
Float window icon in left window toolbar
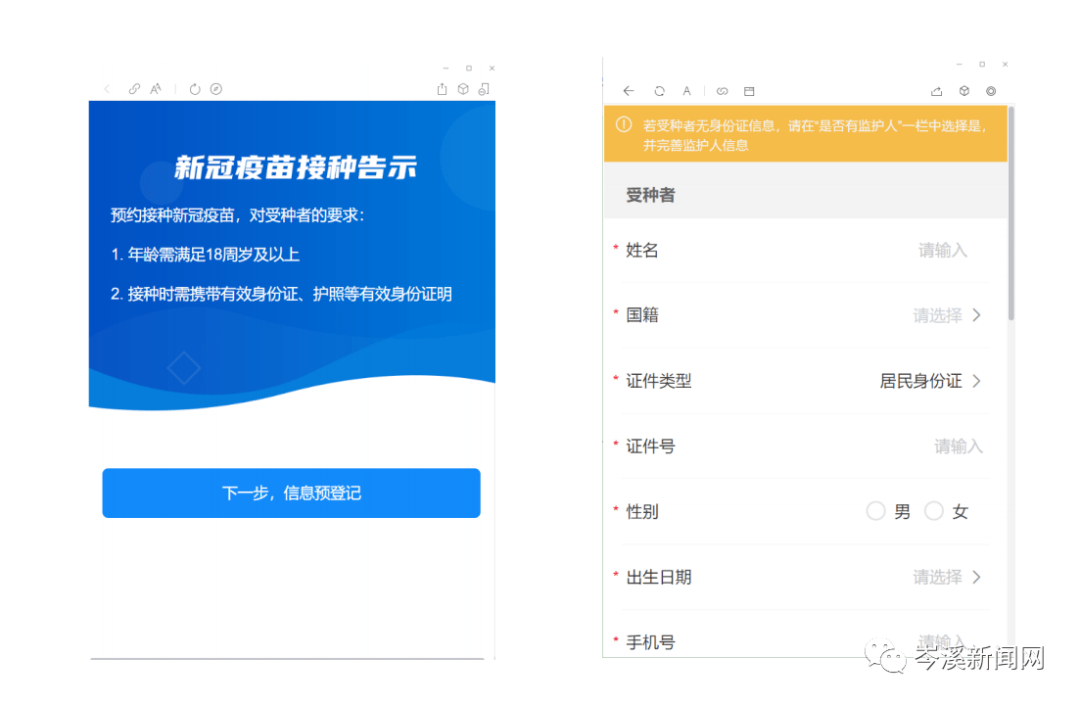point(484,89)
